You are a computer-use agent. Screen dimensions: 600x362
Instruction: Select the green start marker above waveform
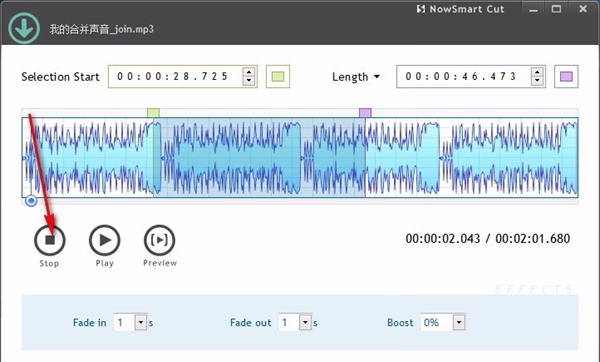point(153,113)
